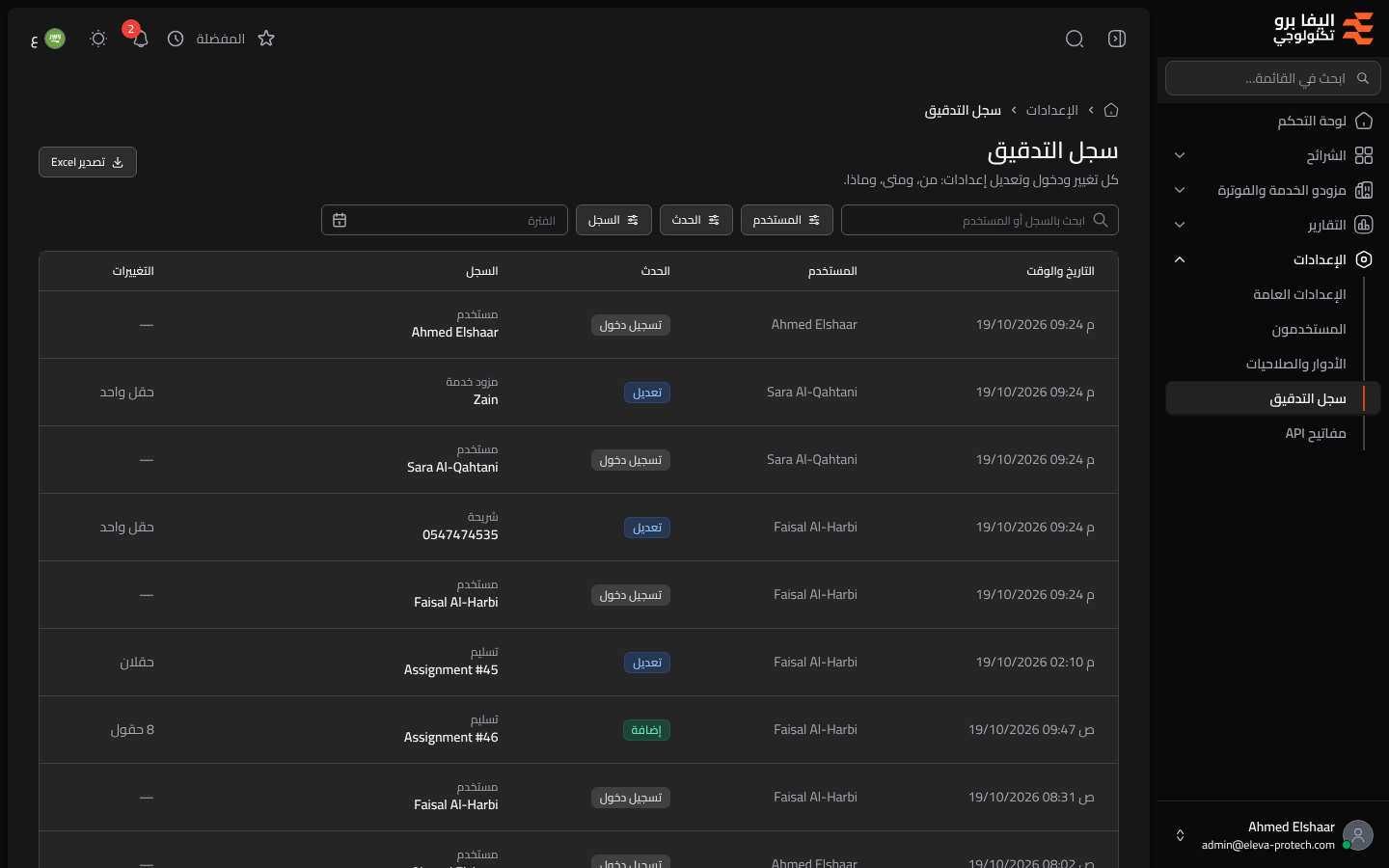Click the Eleva Pro Technology logo

(1323, 29)
